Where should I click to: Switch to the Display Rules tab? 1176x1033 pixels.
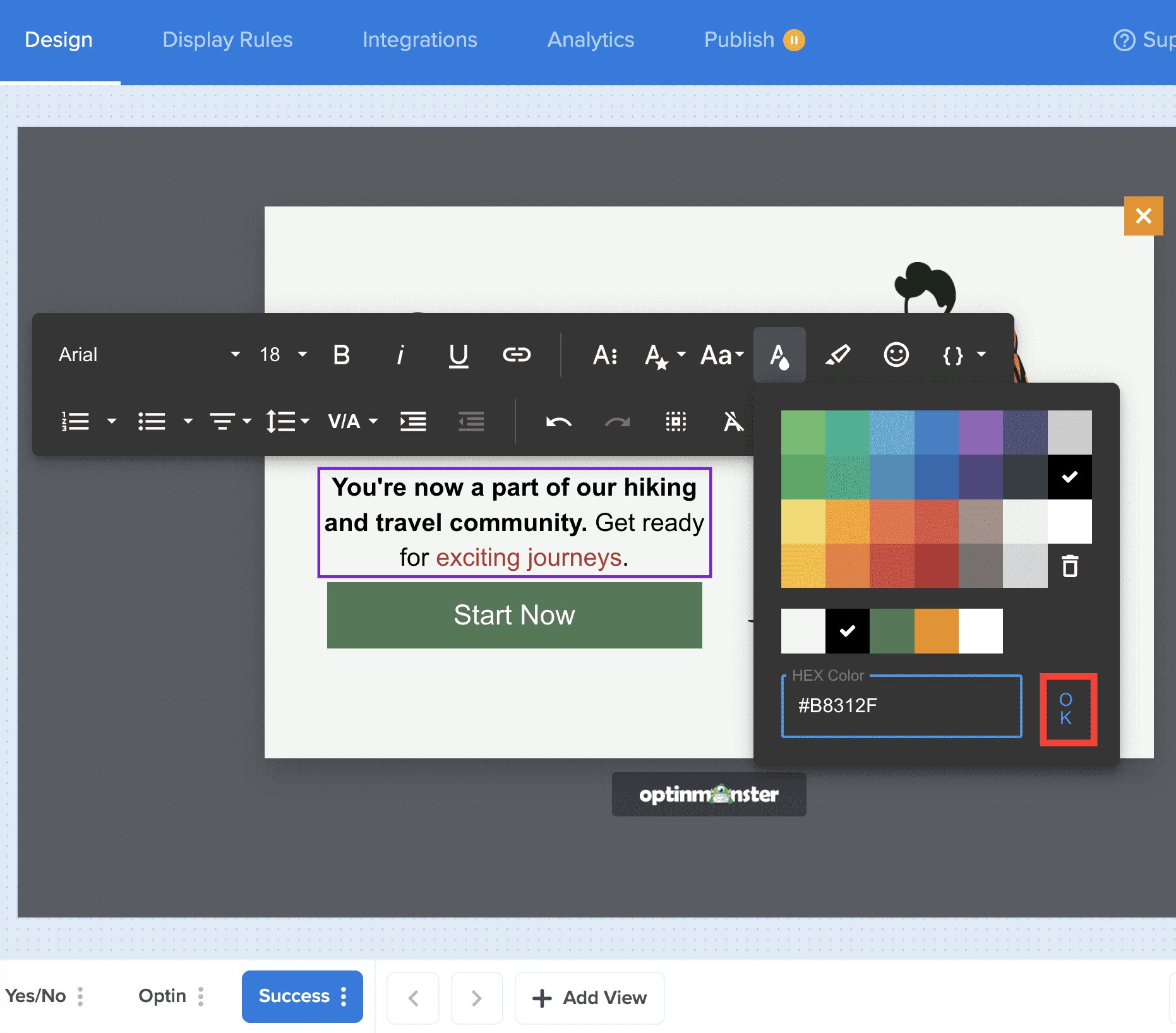tap(227, 40)
